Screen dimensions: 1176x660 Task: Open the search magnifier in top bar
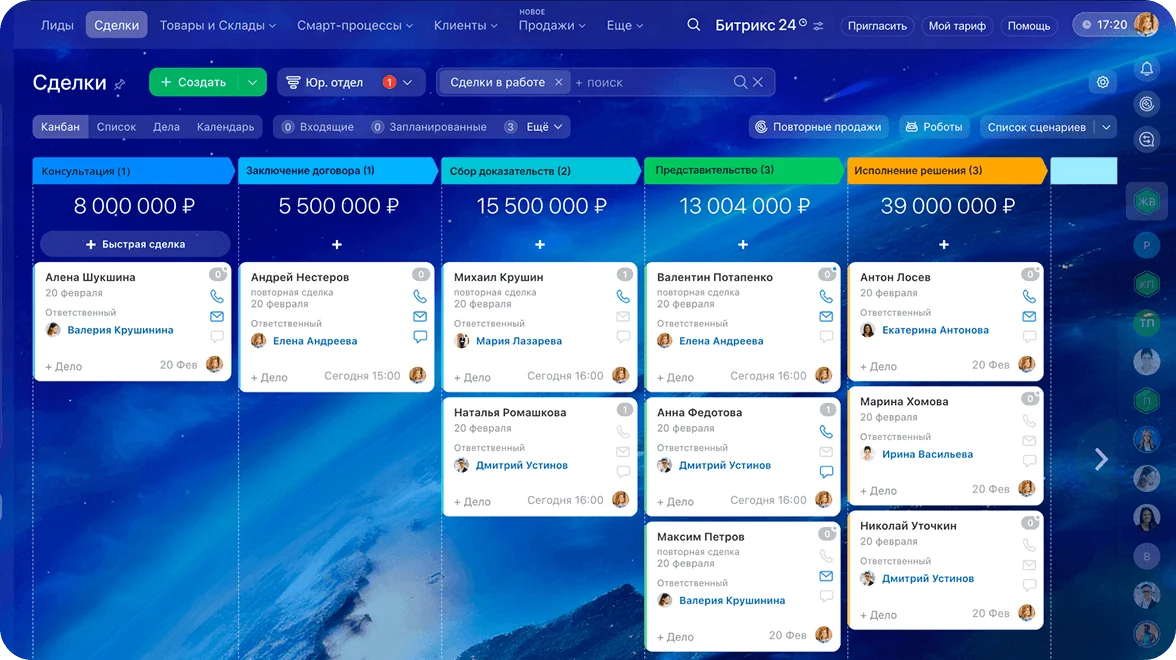[x=694, y=25]
